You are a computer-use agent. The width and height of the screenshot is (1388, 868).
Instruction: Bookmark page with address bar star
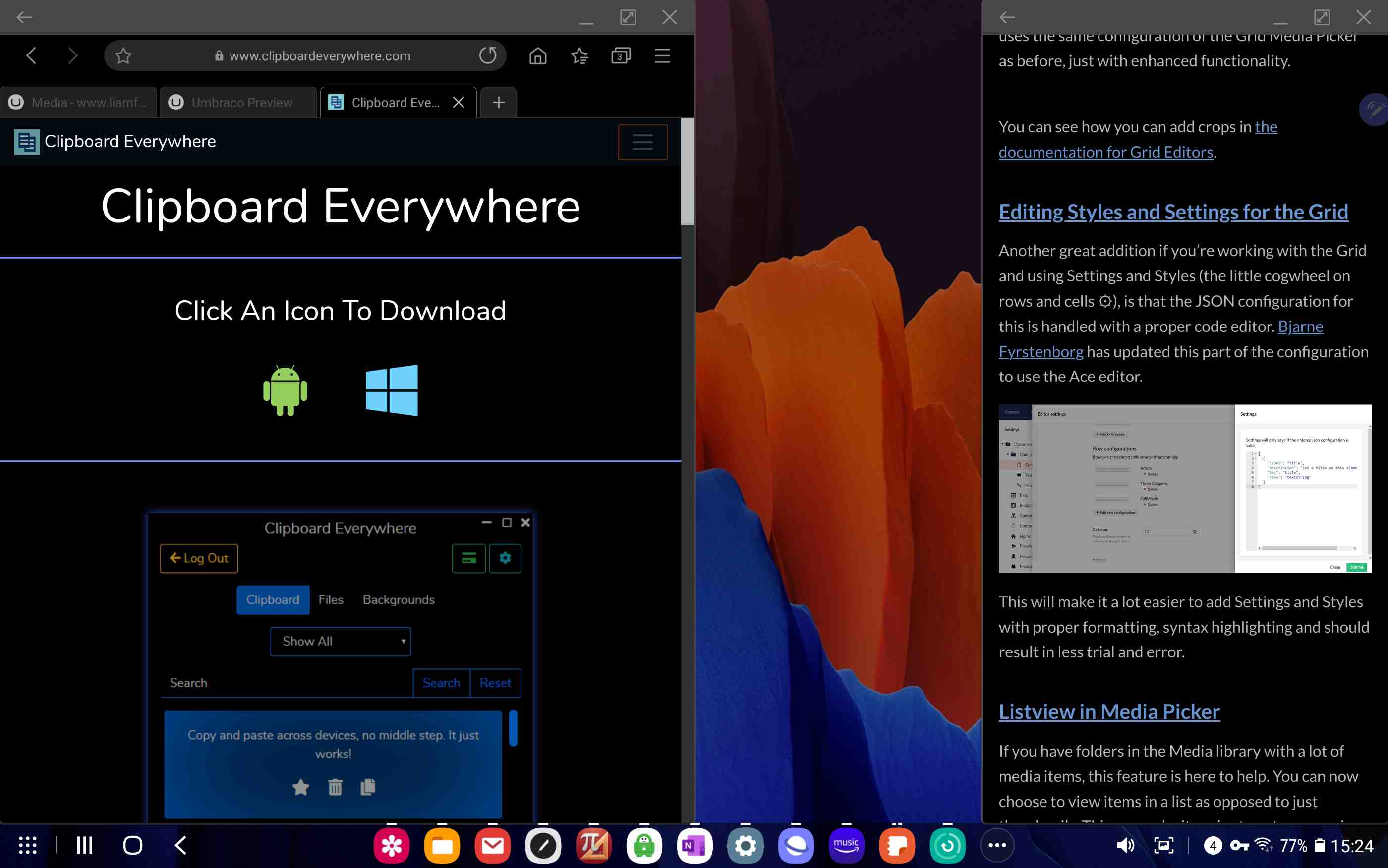coord(123,55)
